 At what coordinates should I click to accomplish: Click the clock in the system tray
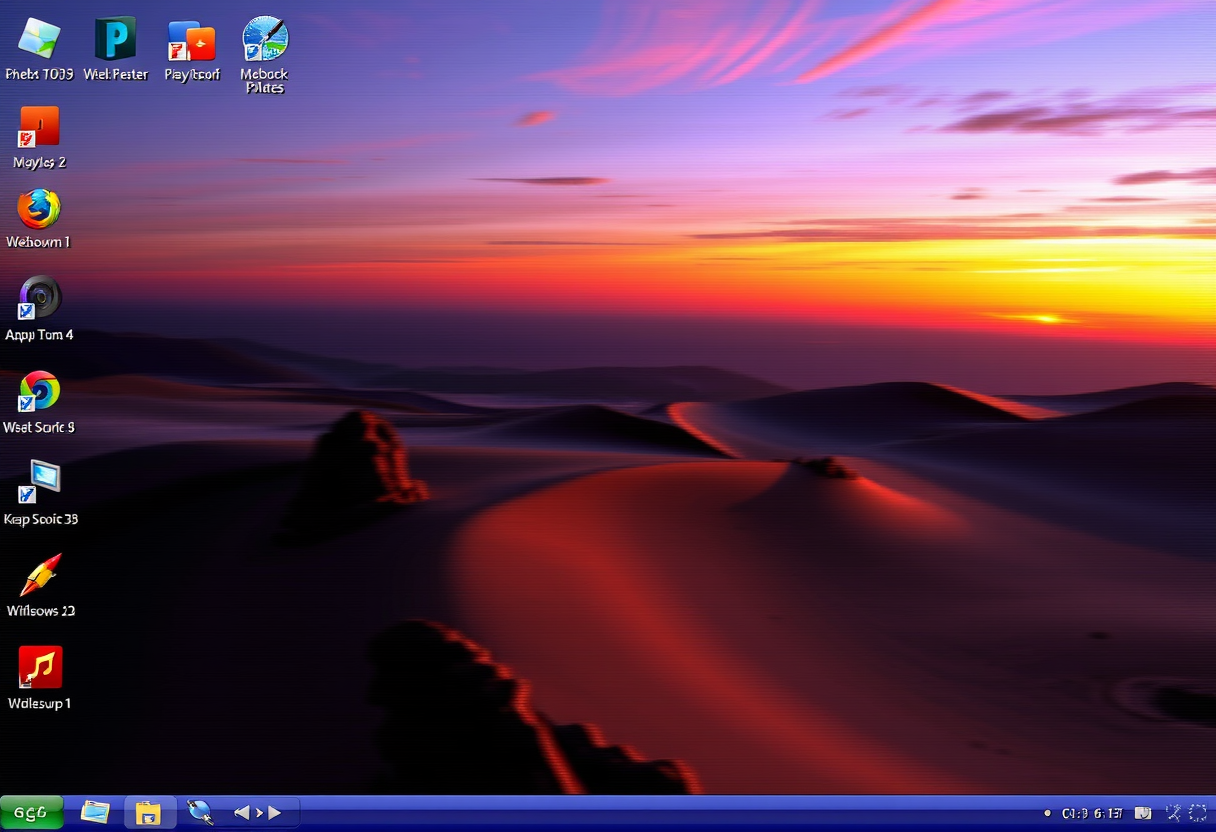(x=1092, y=814)
